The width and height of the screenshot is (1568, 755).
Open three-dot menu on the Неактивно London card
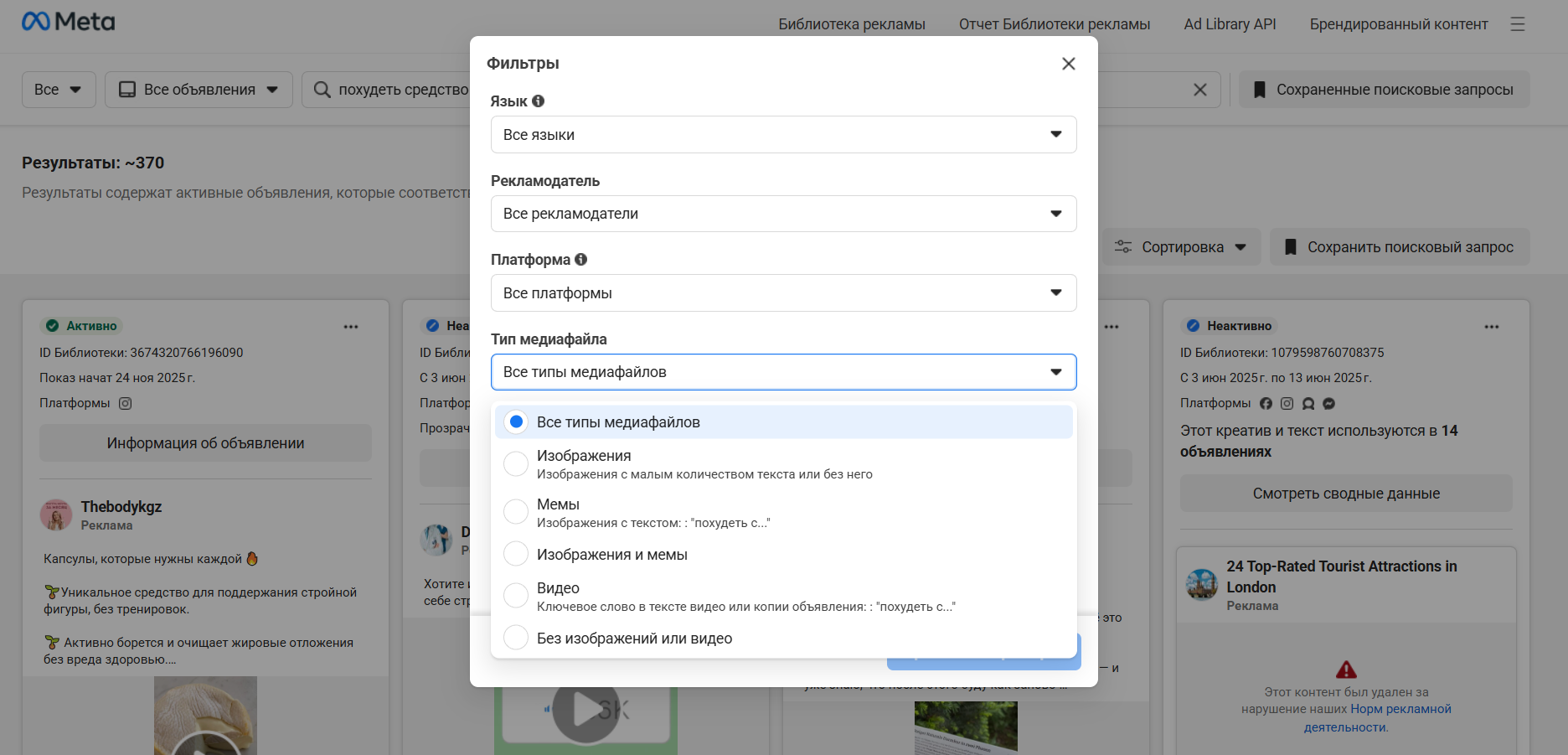[1491, 327]
